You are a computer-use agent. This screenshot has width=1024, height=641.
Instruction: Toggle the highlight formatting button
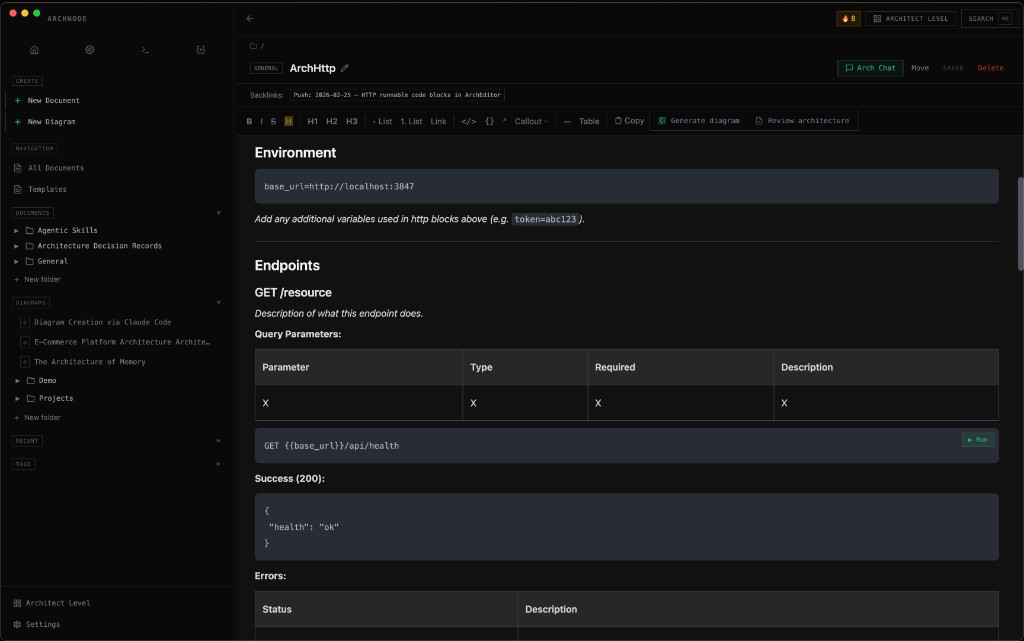[x=288, y=121]
